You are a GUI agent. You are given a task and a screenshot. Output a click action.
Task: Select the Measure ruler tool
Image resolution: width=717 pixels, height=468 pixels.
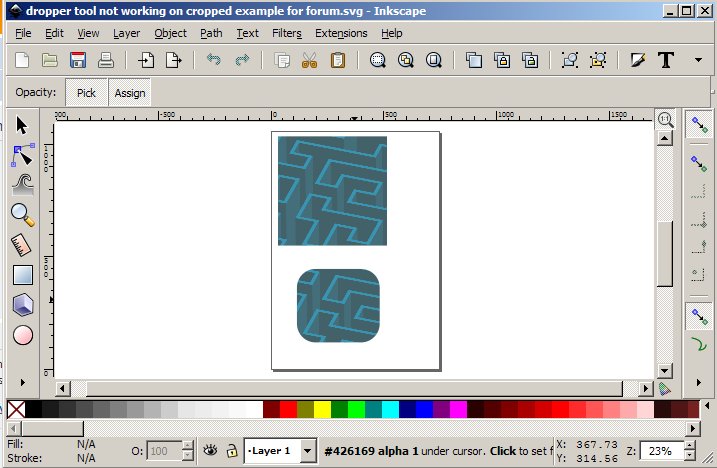point(22,244)
